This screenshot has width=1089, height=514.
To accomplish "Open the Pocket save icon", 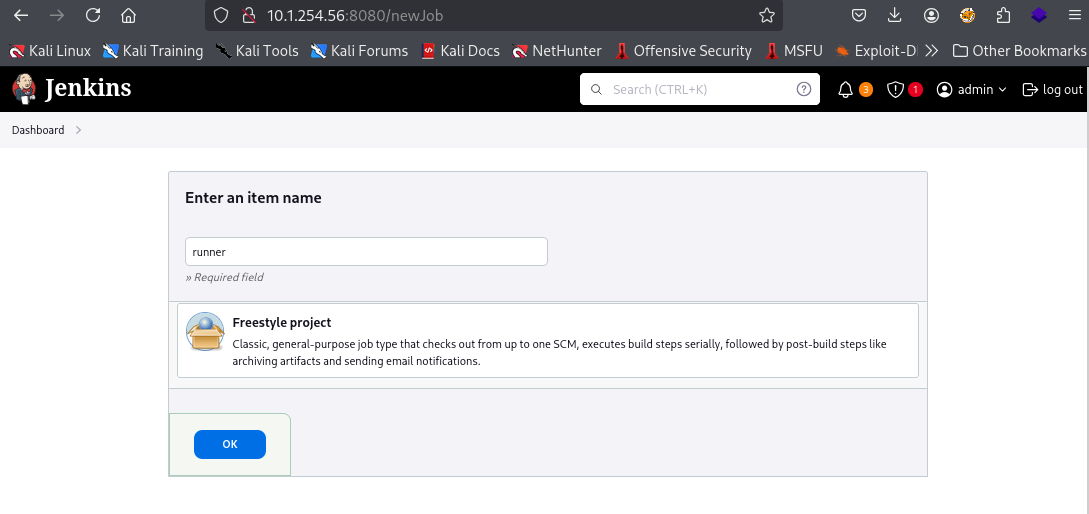I will click(x=859, y=15).
